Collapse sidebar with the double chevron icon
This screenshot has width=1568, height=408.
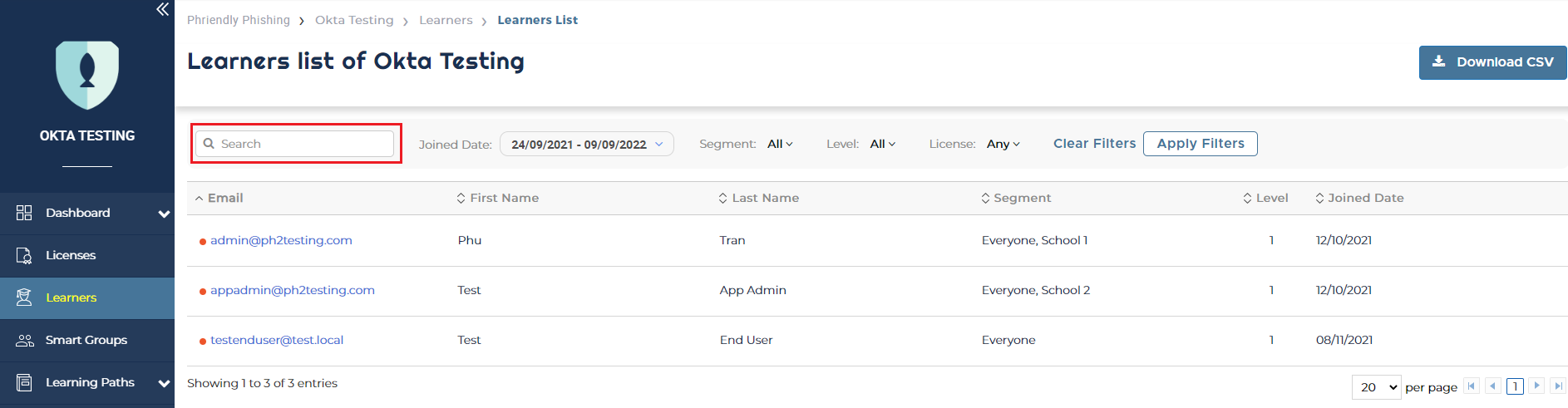[162, 9]
